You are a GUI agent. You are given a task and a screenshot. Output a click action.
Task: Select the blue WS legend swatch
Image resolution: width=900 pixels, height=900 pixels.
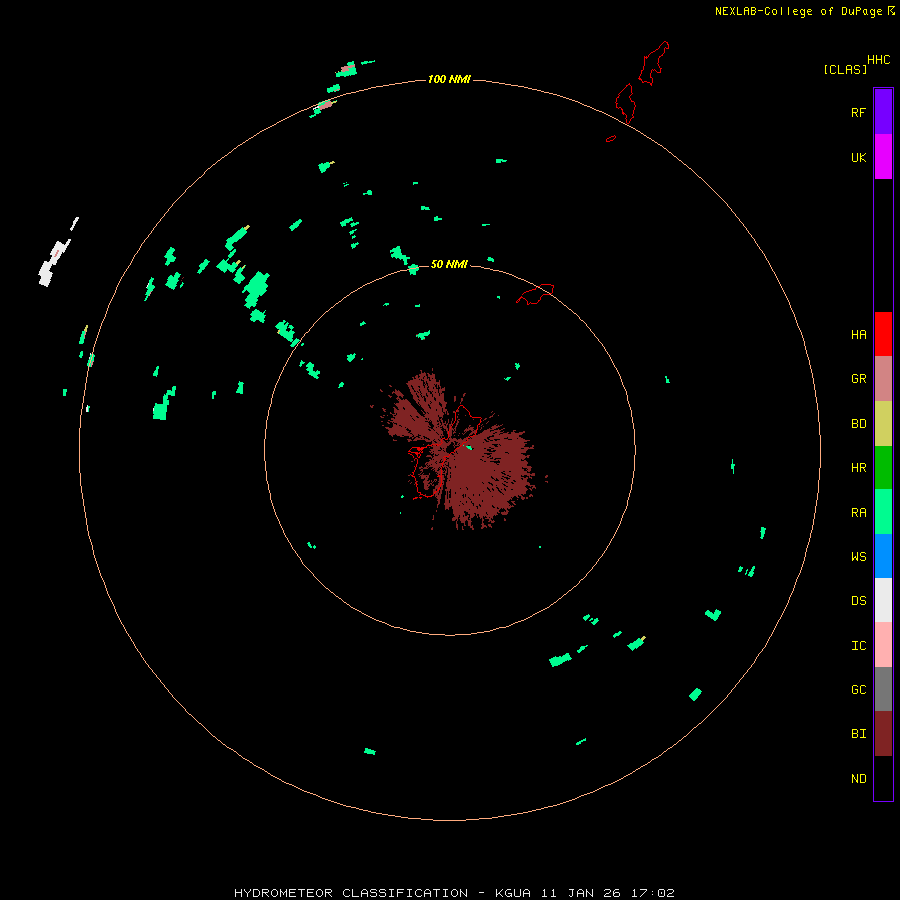[x=883, y=556]
